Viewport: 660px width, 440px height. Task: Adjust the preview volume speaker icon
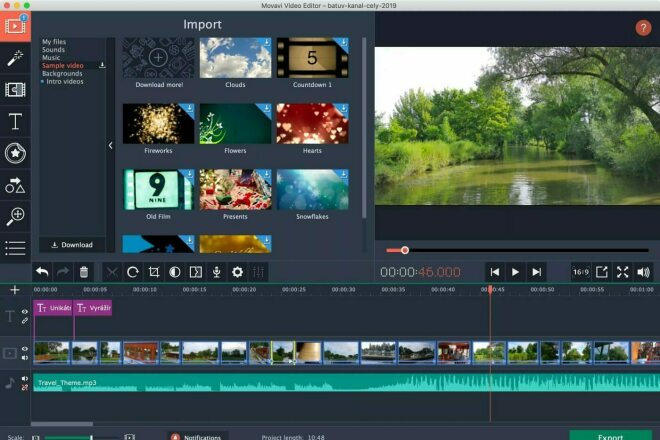coord(644,272)
